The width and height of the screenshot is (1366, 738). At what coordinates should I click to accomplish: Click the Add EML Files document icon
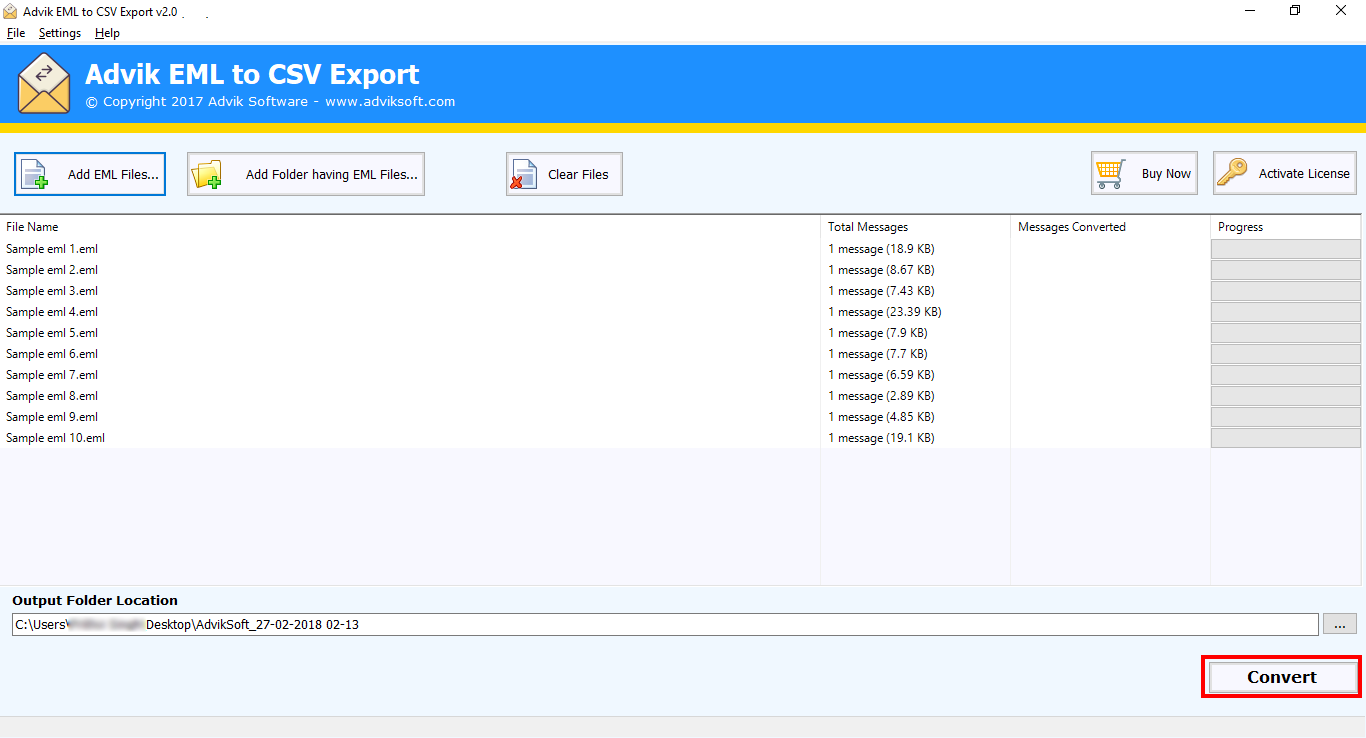tap(36, 174)
